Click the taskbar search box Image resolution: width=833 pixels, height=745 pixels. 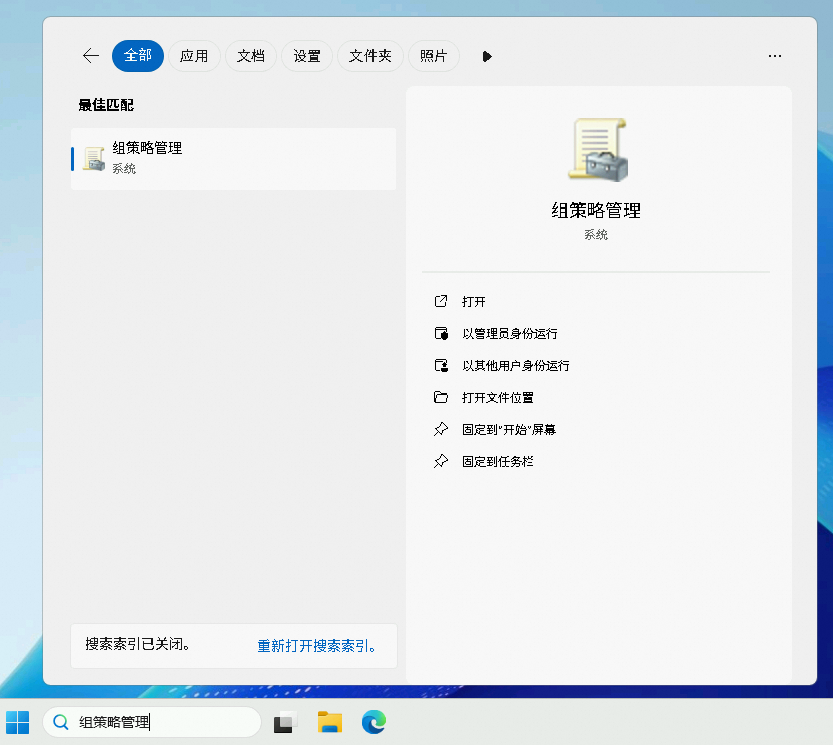click(x=152, y=722)
